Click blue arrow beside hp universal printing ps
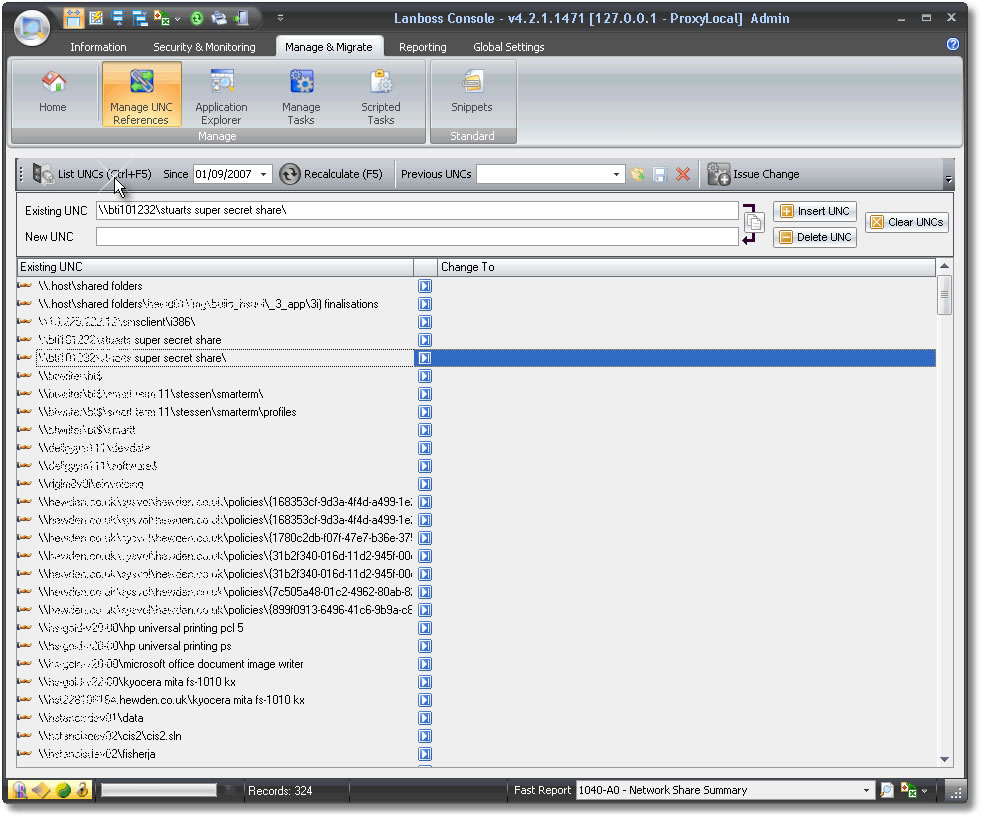This screenshot has width=982, height=818. [x=425, y=646]
